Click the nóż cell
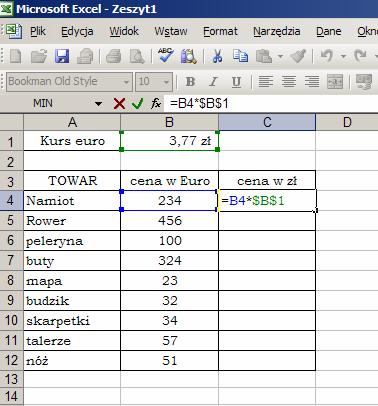The width and height of the screenshot is (378, 406). [72, 361]
